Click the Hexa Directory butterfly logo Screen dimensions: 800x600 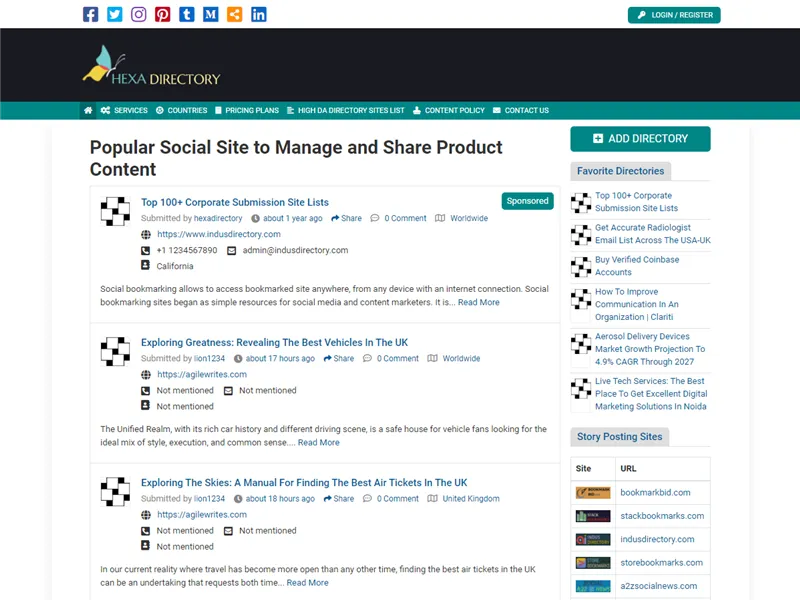151,66
